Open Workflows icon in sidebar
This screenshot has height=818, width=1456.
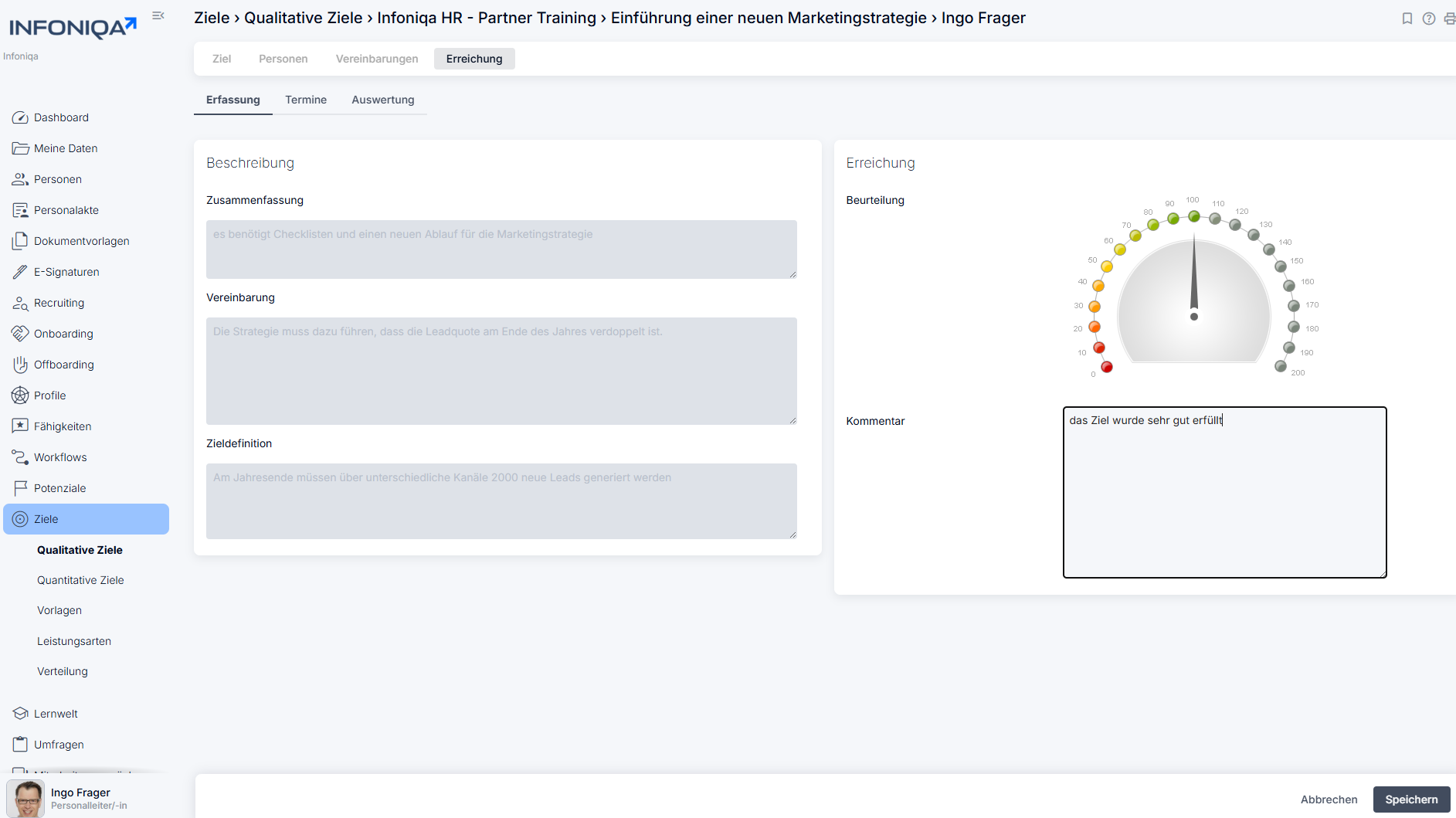click(20, 457)
